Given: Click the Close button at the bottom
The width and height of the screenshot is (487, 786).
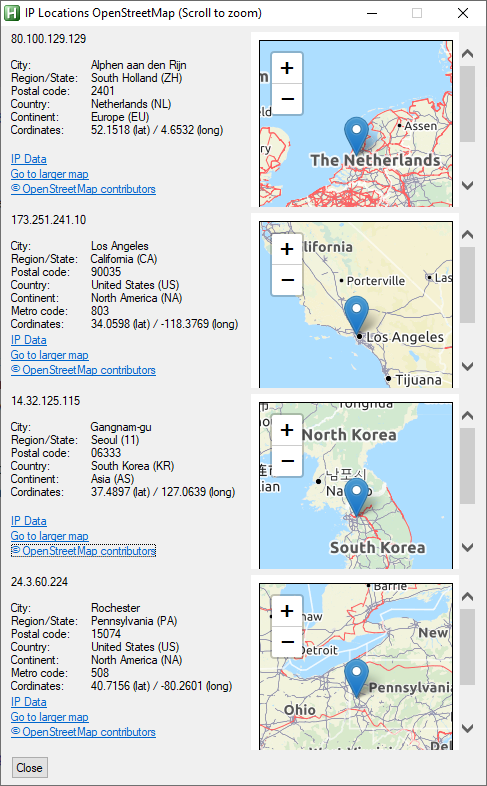Looking at the screenshot, I should pos(30,768).
